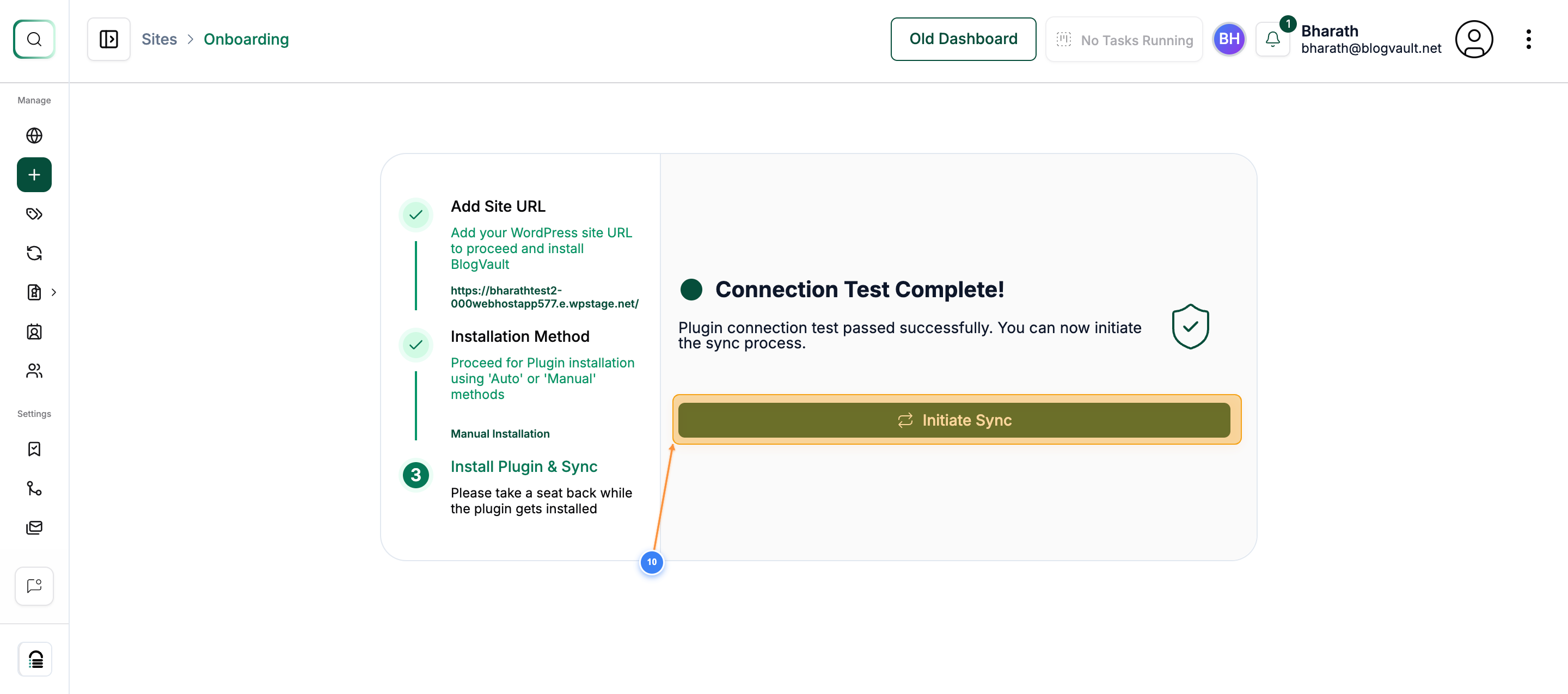
Task: Open the tags icon in the sidebar
Action: [33, 214]
